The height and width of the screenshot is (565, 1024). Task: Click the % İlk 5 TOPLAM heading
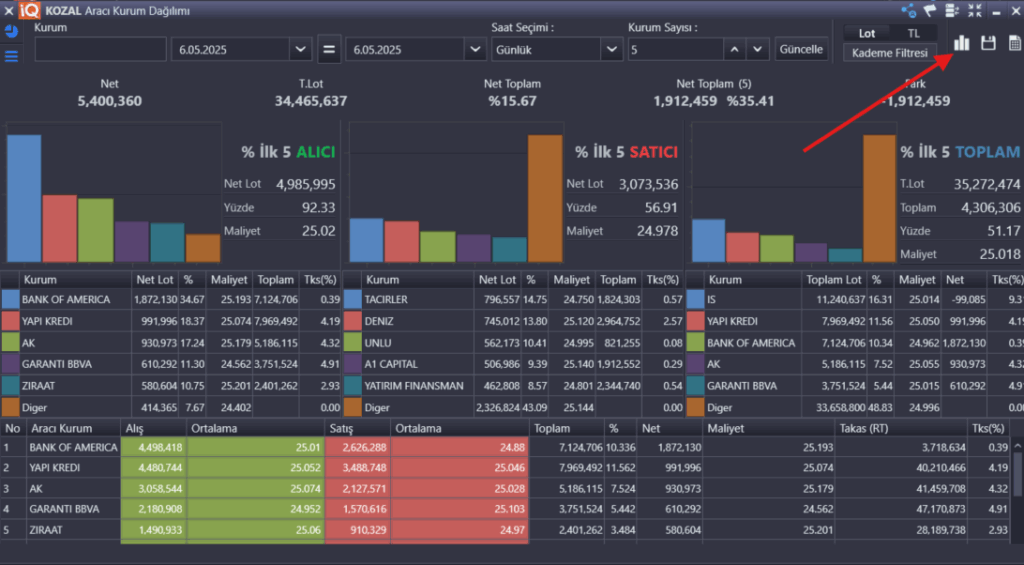(x=960, y=152)
